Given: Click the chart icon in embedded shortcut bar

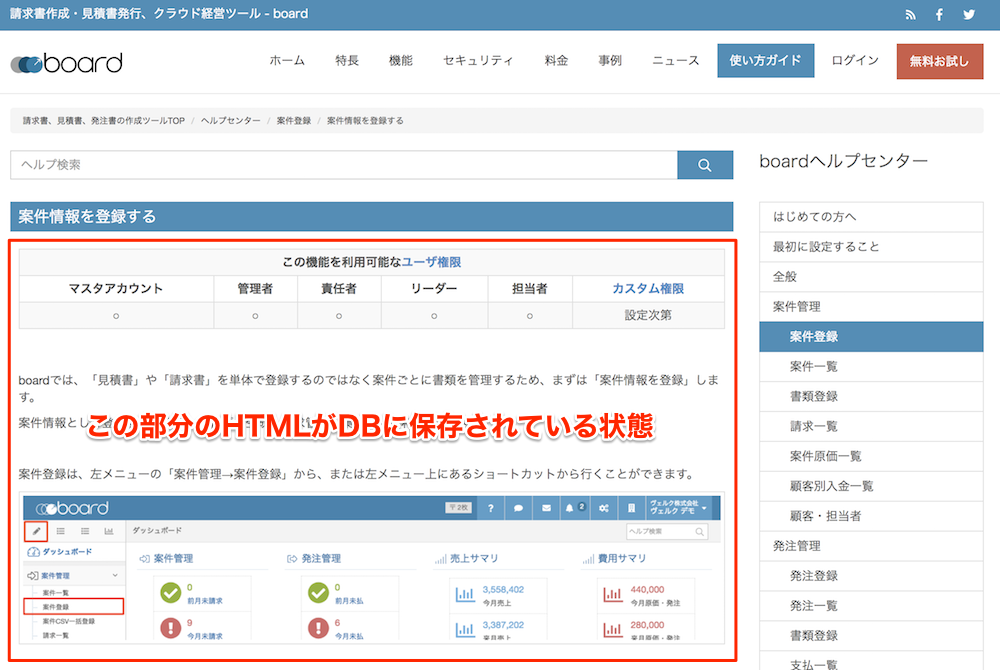Looking at the screenshot, I should point(109,531).
